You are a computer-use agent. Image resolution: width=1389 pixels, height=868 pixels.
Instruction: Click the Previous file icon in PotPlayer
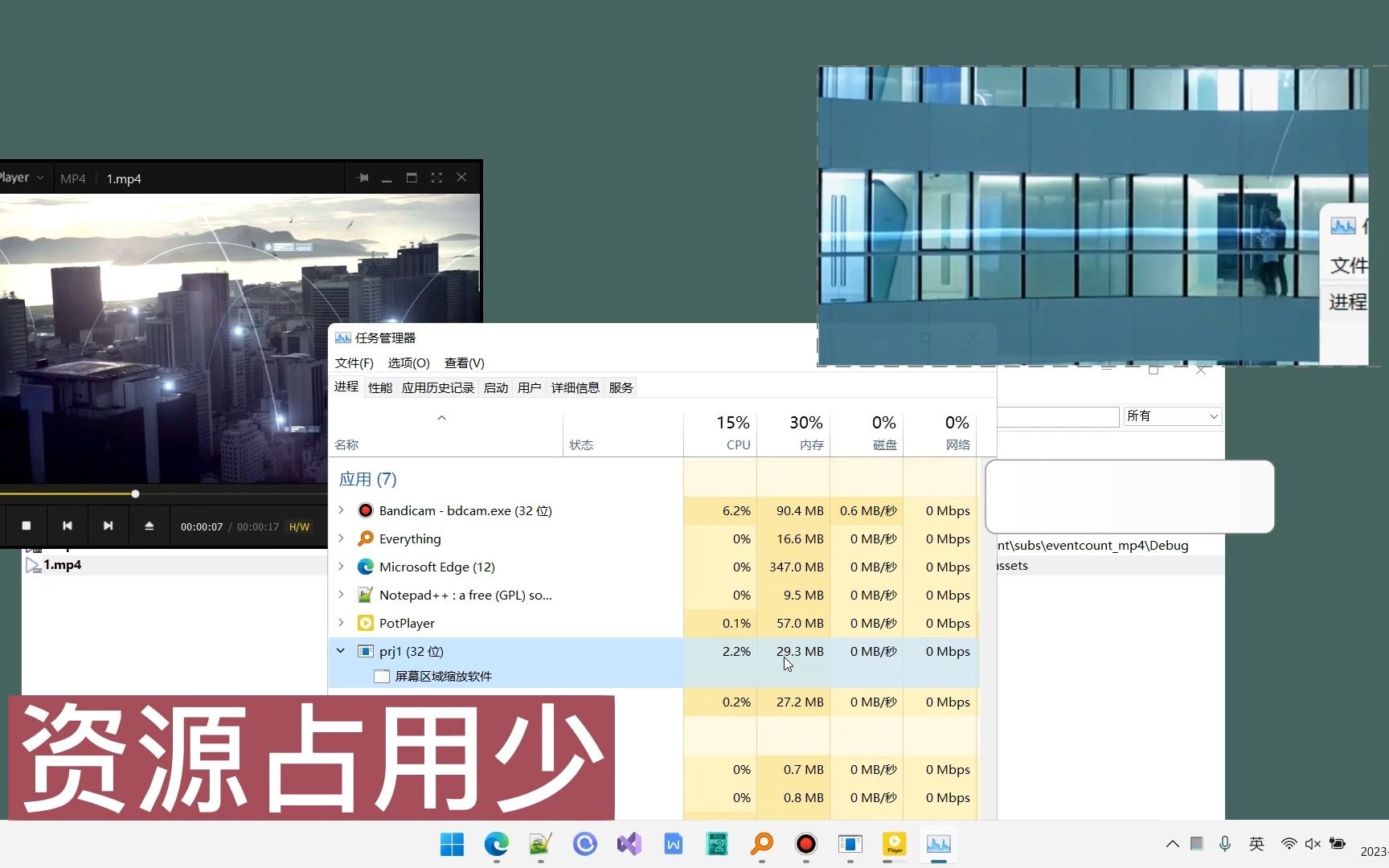tap(68, 526)
